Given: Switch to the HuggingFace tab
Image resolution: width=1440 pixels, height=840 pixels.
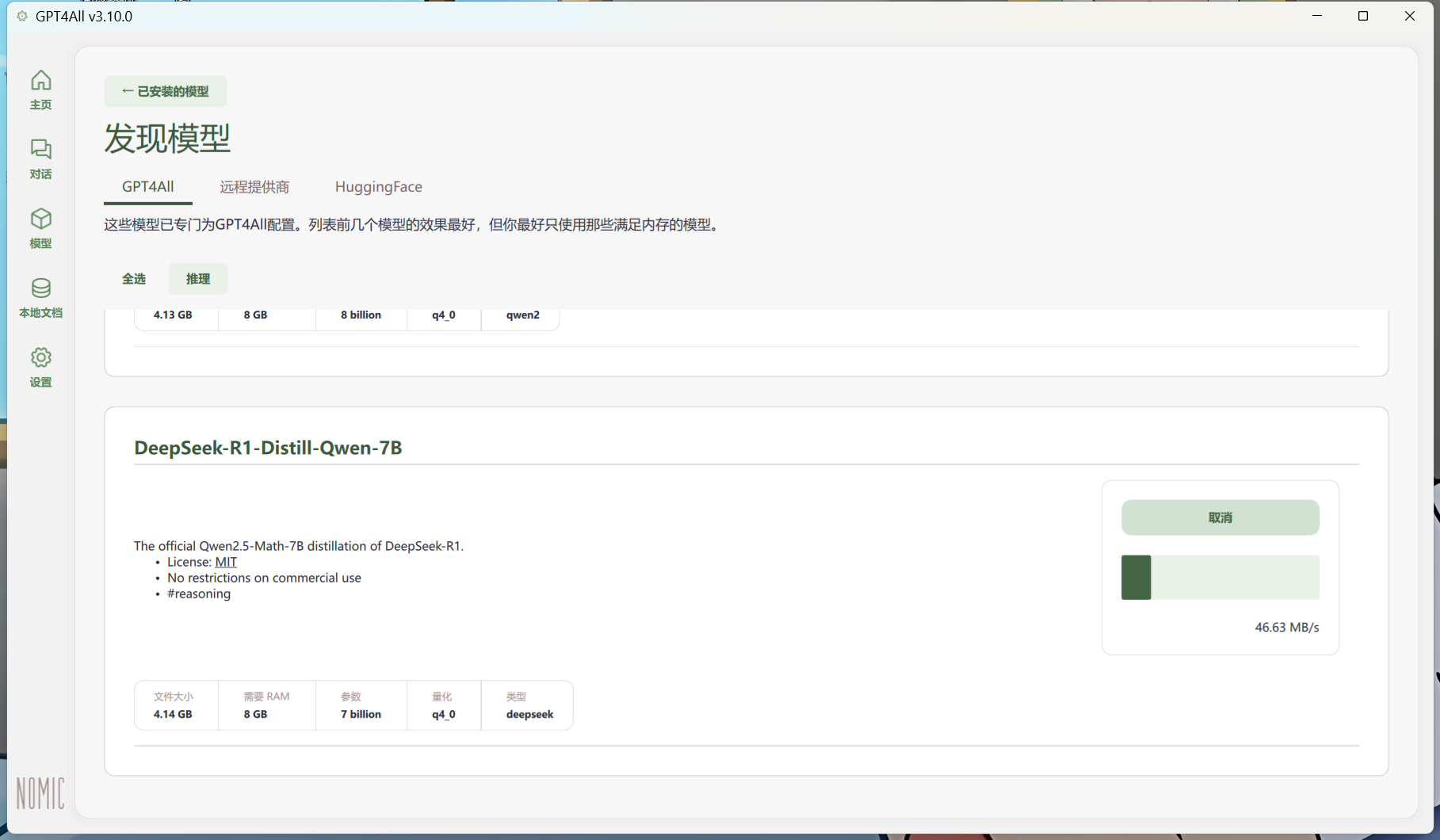Looking at the screenshot, I should coord(378,187).
